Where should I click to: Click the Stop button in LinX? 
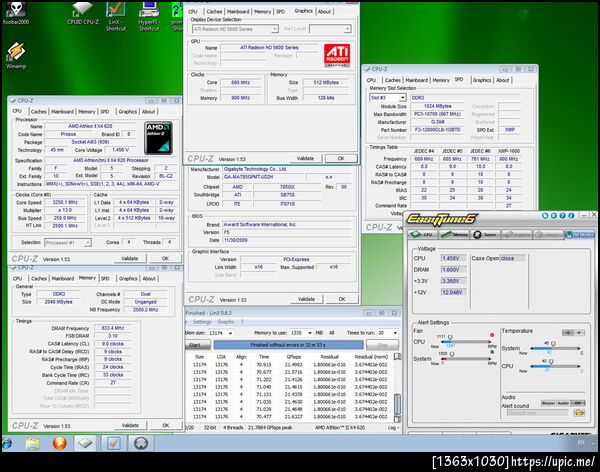382,345
